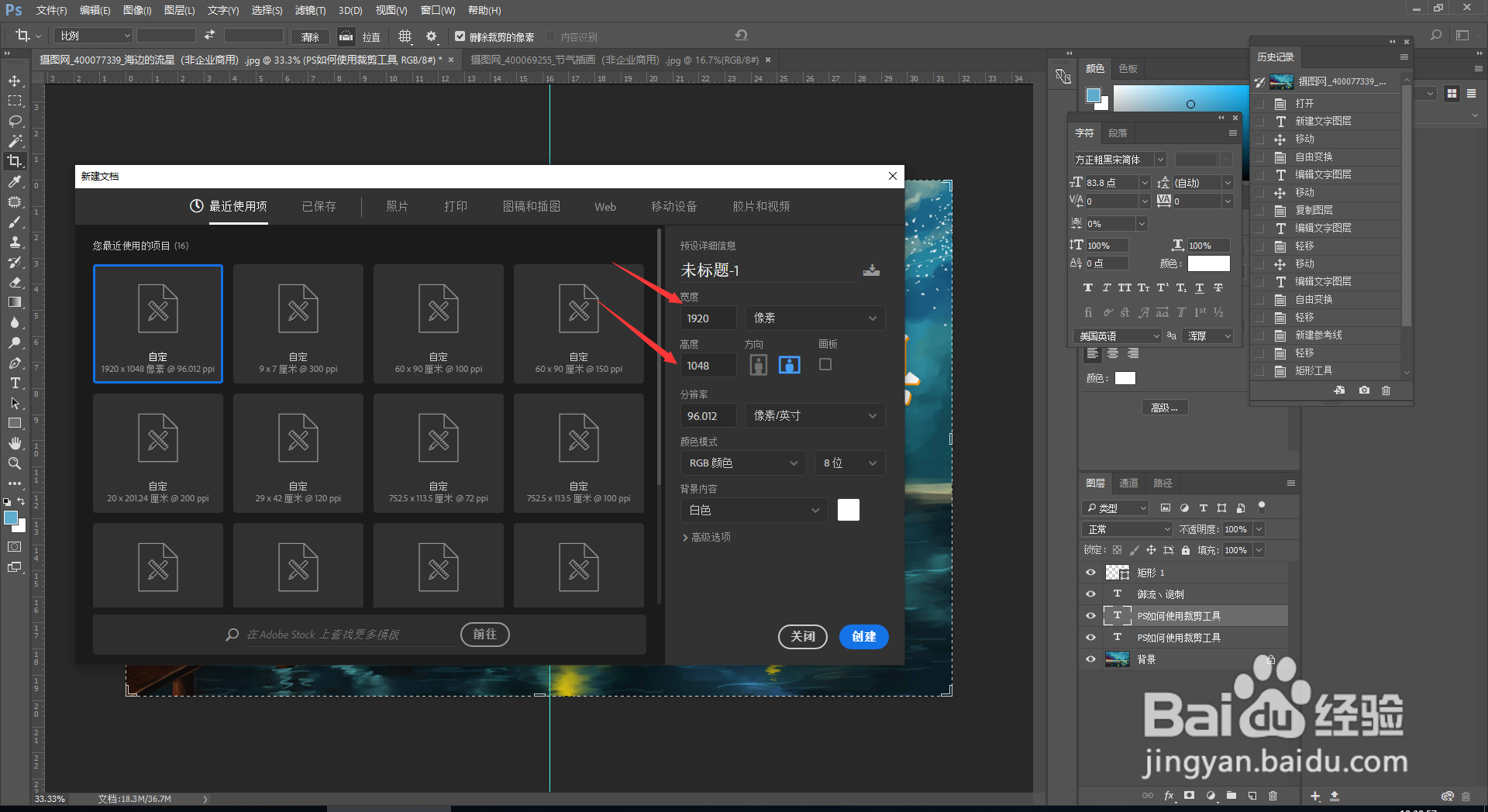Click the 清除 button in options bar
This screenshot has height=812, width=1488.
tap(310, 37)
